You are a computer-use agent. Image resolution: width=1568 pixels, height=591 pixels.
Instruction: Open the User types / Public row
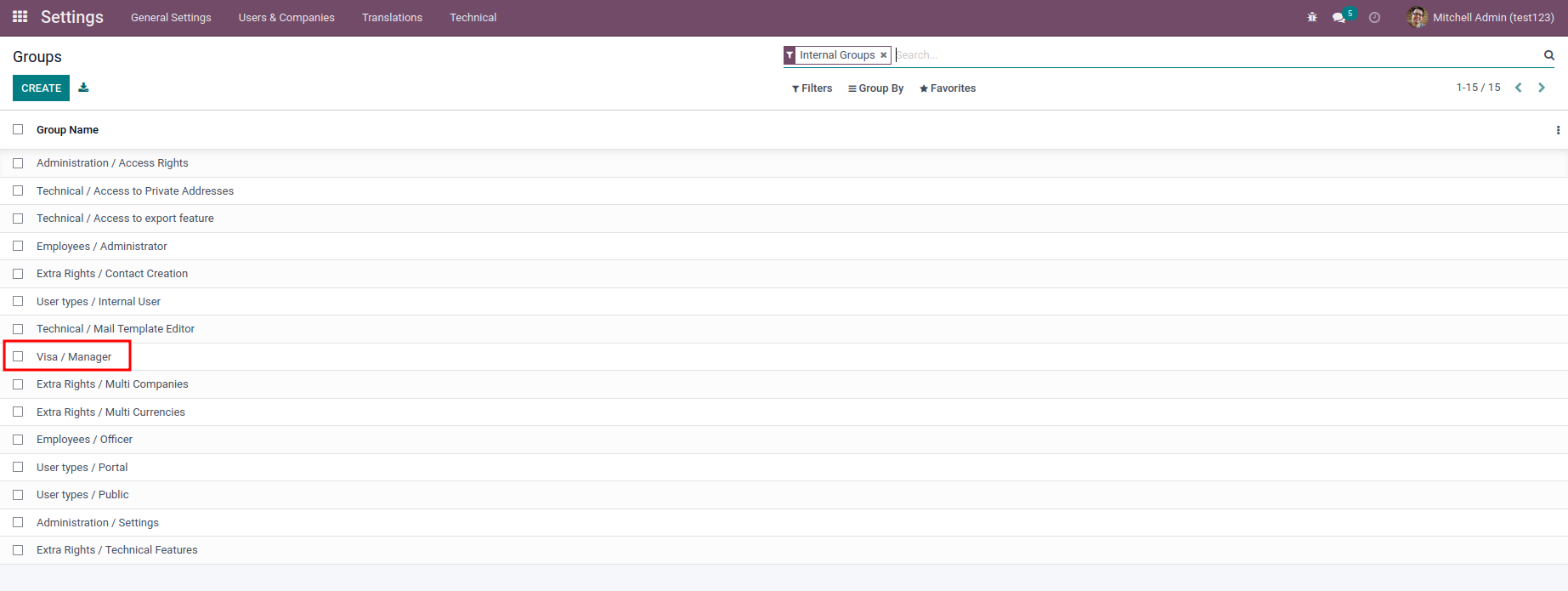point(82,495)
